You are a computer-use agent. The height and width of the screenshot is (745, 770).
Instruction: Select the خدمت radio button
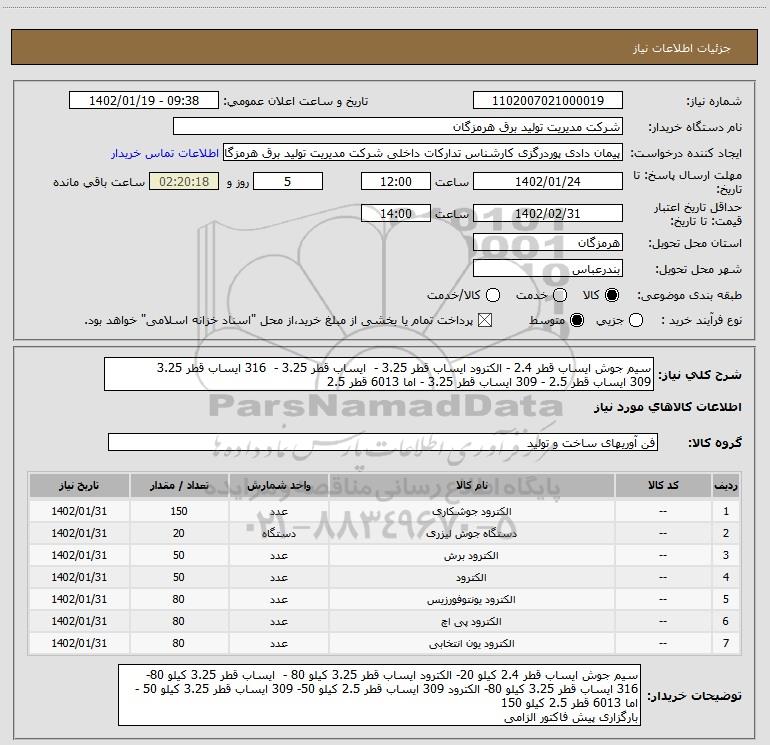560,295
